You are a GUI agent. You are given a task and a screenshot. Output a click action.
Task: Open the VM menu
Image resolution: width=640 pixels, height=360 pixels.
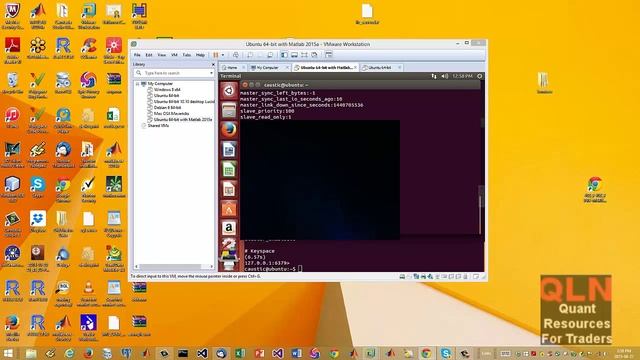pos(174,55)
